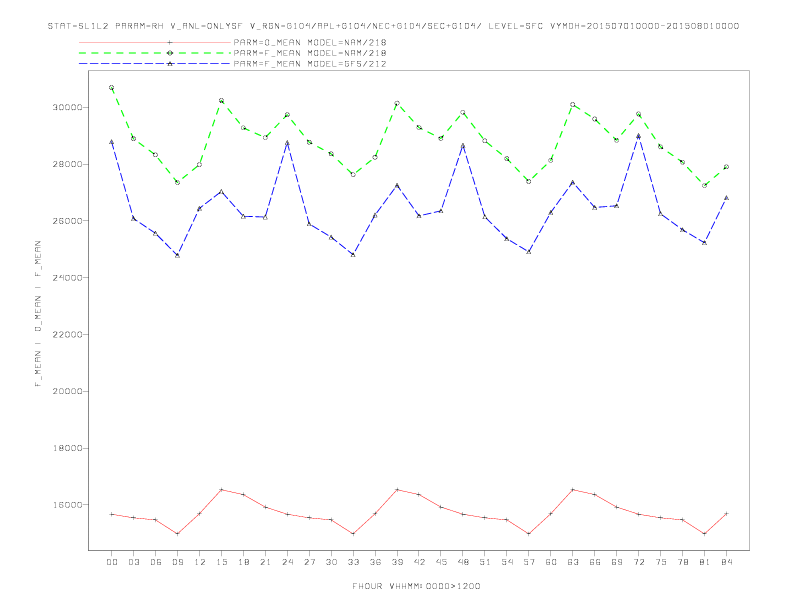This screenshot has height=612, width=792.
Task: Click the red O_MEAN plus point at hour 33
Action: point(354,534)
